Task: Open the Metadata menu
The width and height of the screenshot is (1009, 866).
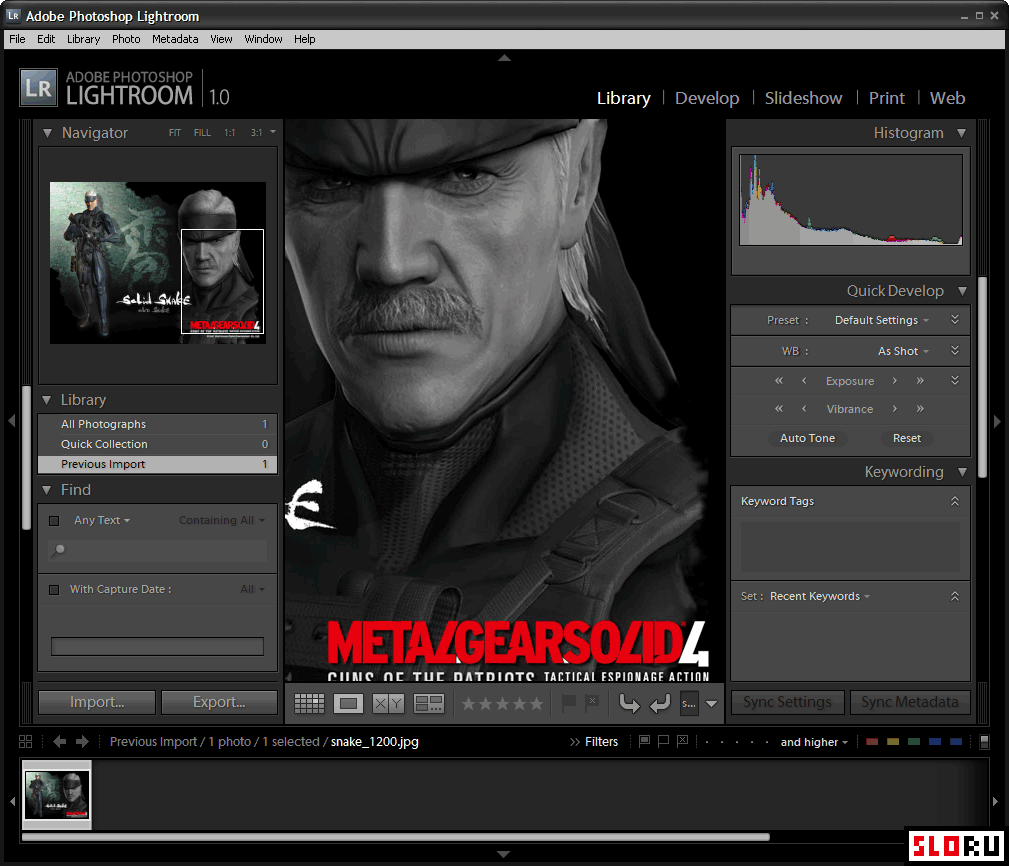Action: pos(175,39)
